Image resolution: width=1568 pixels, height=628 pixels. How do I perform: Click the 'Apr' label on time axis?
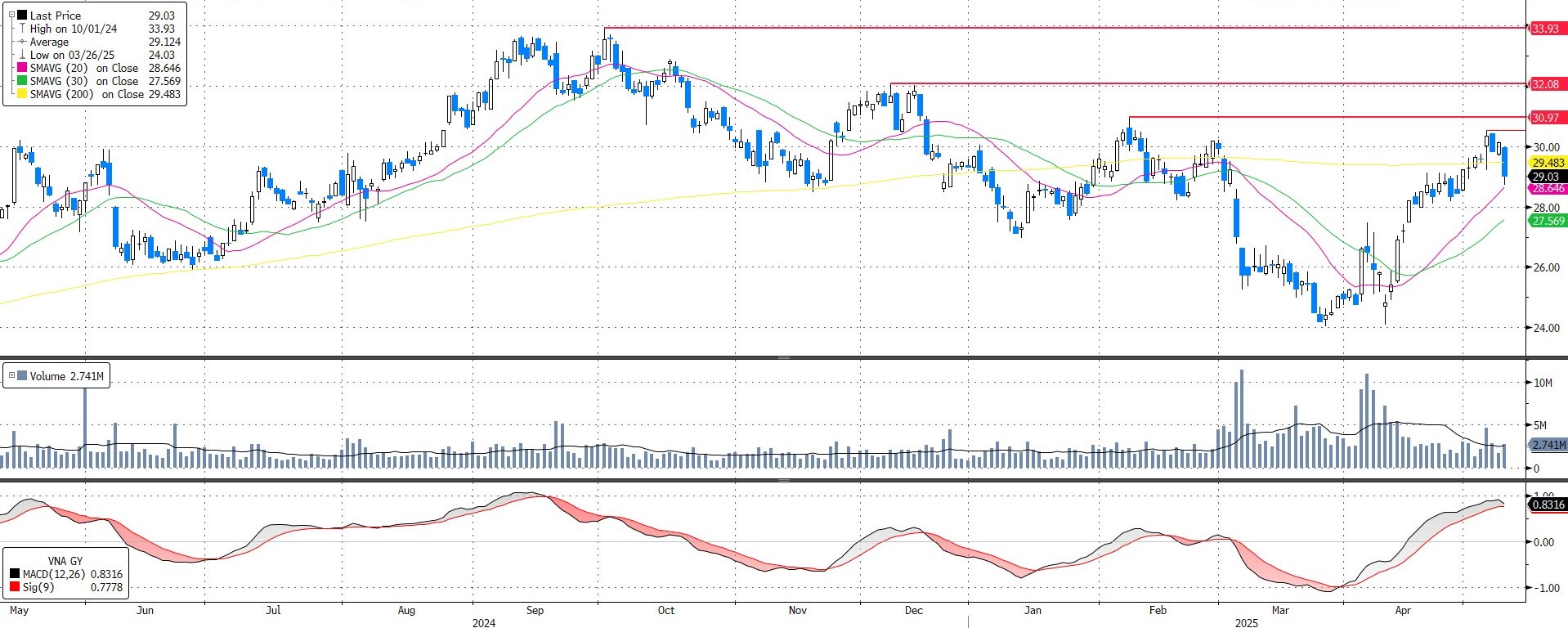pyautogui.click(x=1403, y=610)
